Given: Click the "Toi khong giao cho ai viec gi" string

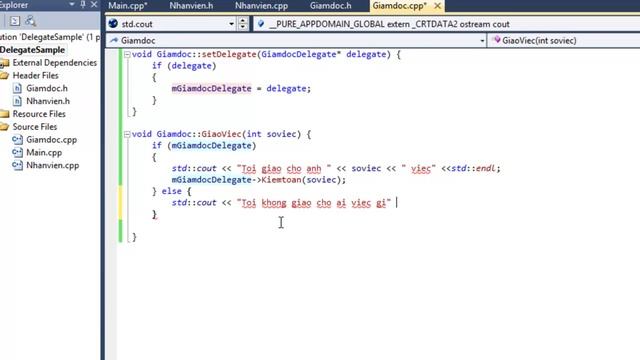Looking at the screenshot, I should point(314,203).
